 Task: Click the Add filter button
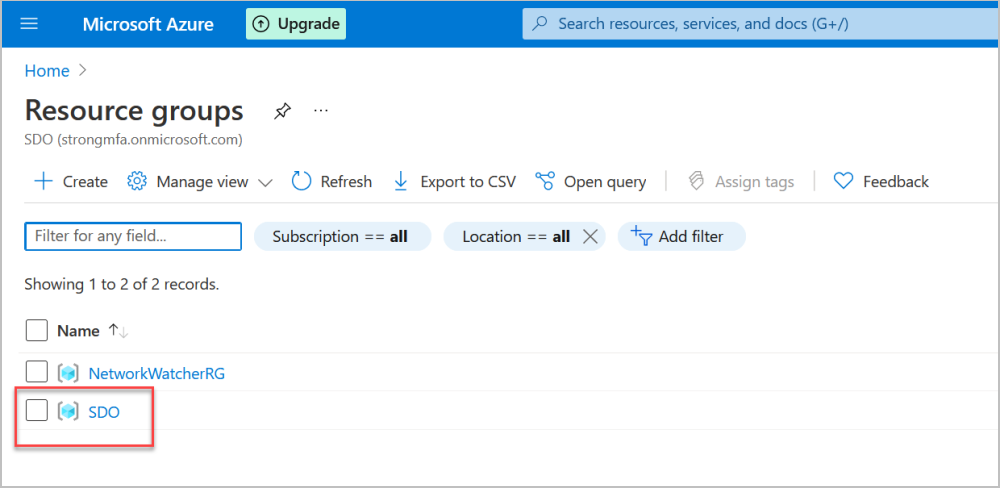(681, 237)
